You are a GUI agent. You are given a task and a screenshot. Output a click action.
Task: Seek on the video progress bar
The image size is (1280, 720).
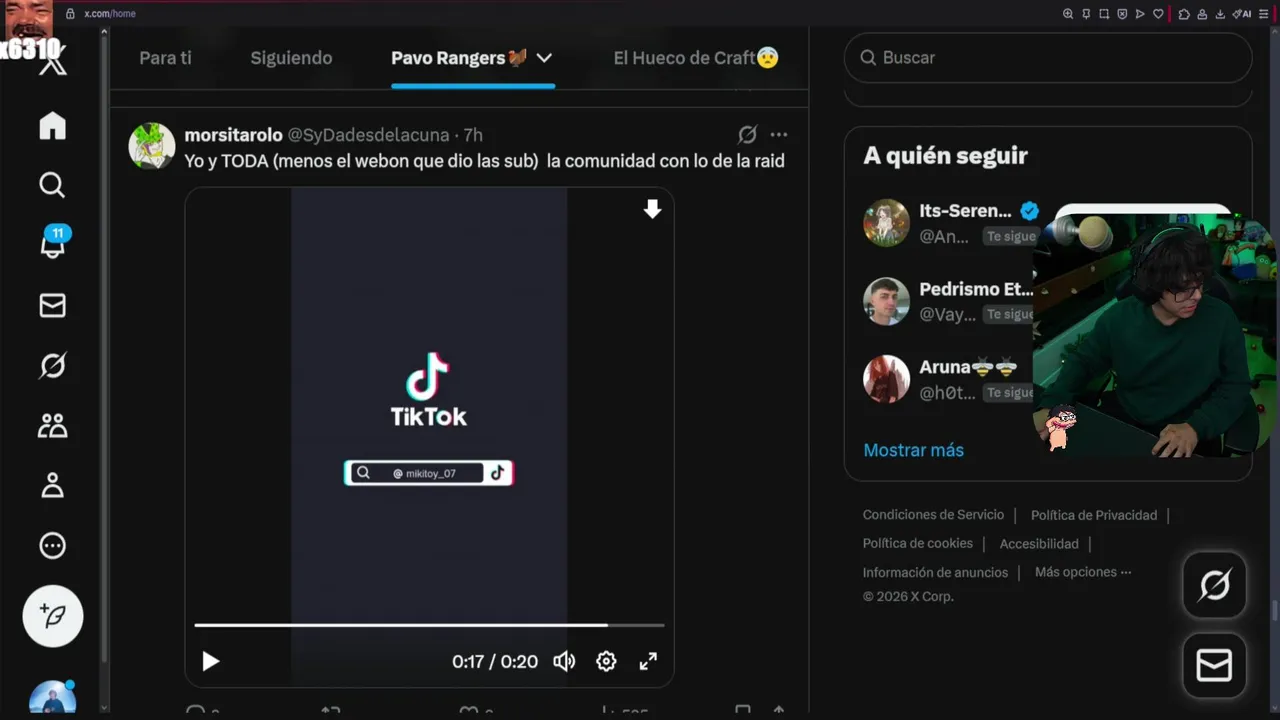[x=429, y=625]
